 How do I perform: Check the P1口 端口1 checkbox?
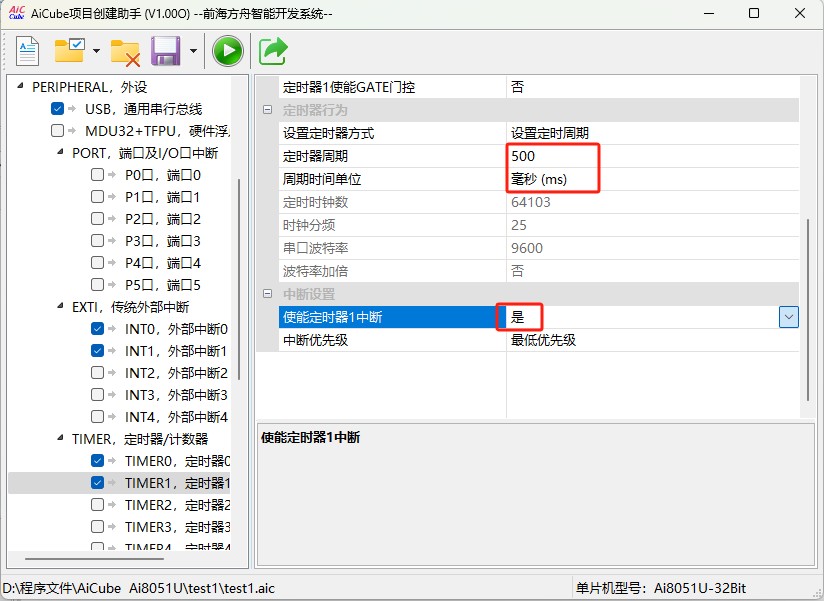(97, 196)
